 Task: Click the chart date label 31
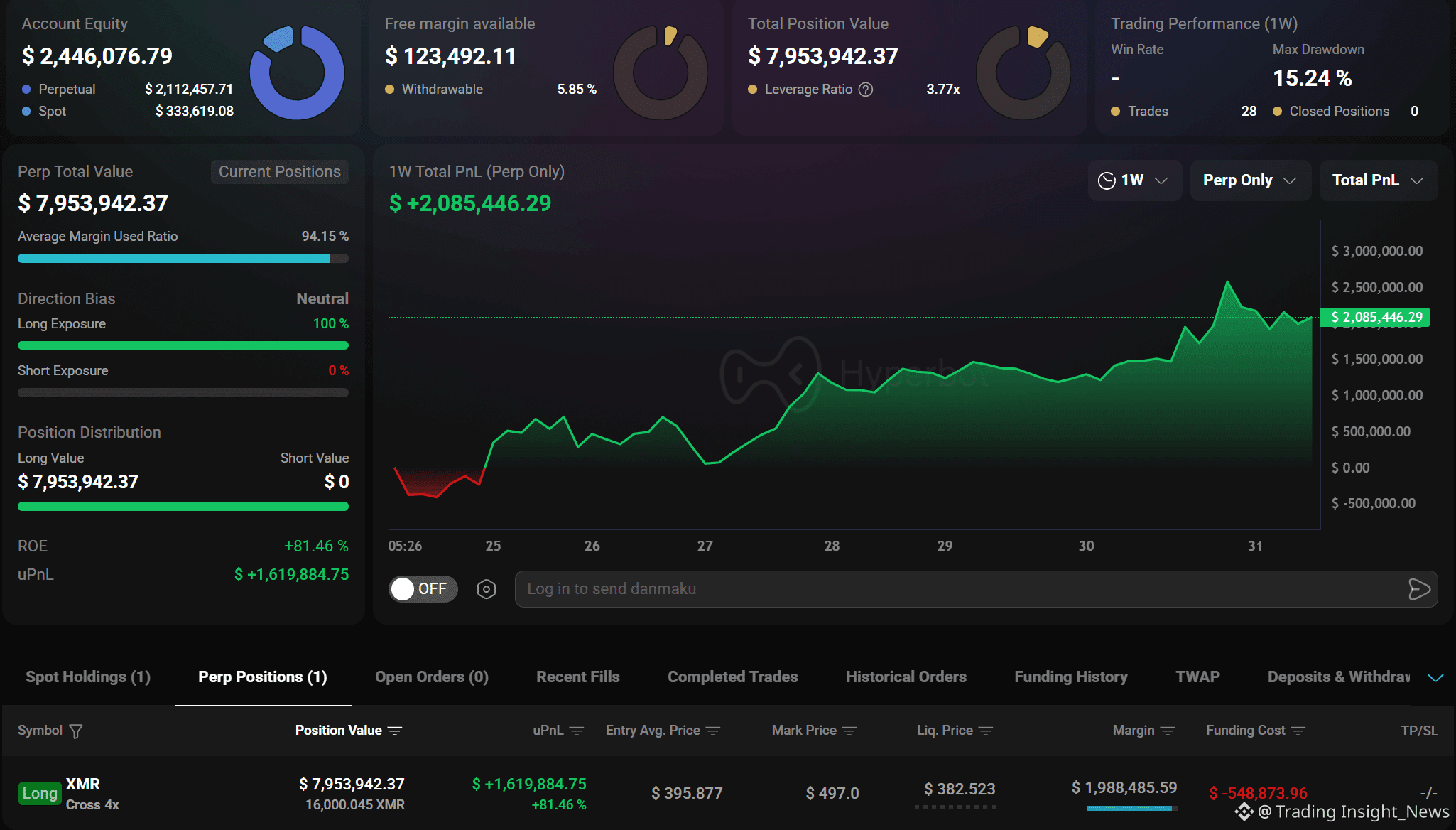coord(1256,546)
